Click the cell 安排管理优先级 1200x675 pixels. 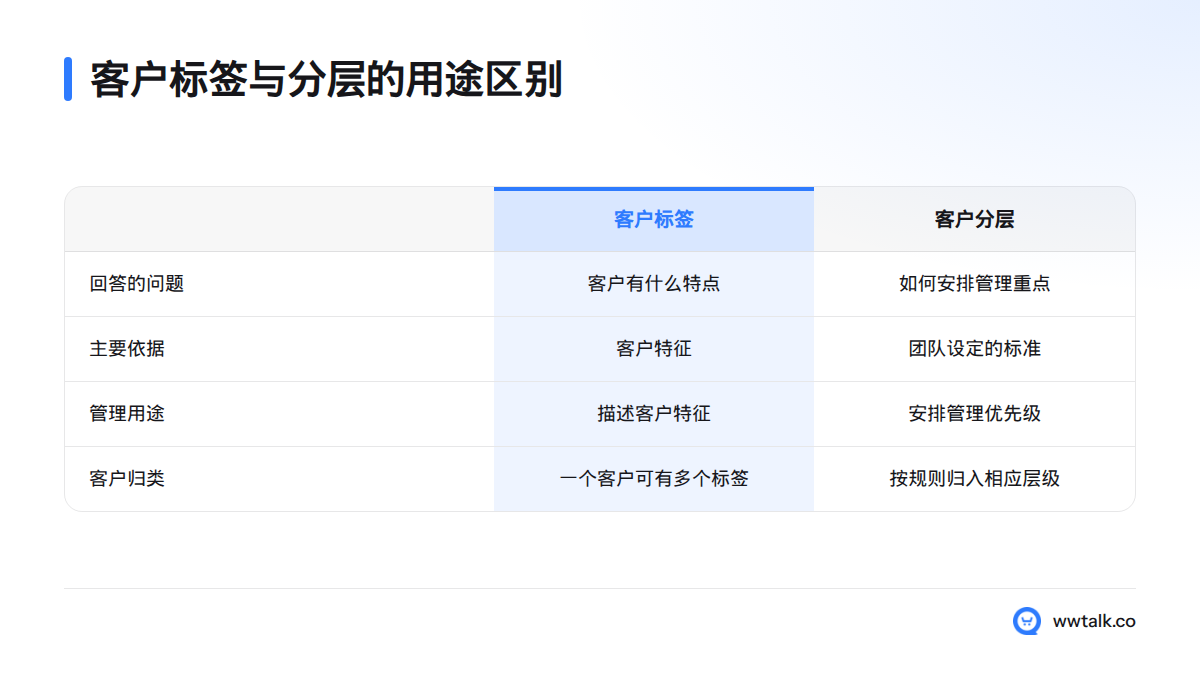click(x=975, y=414)
